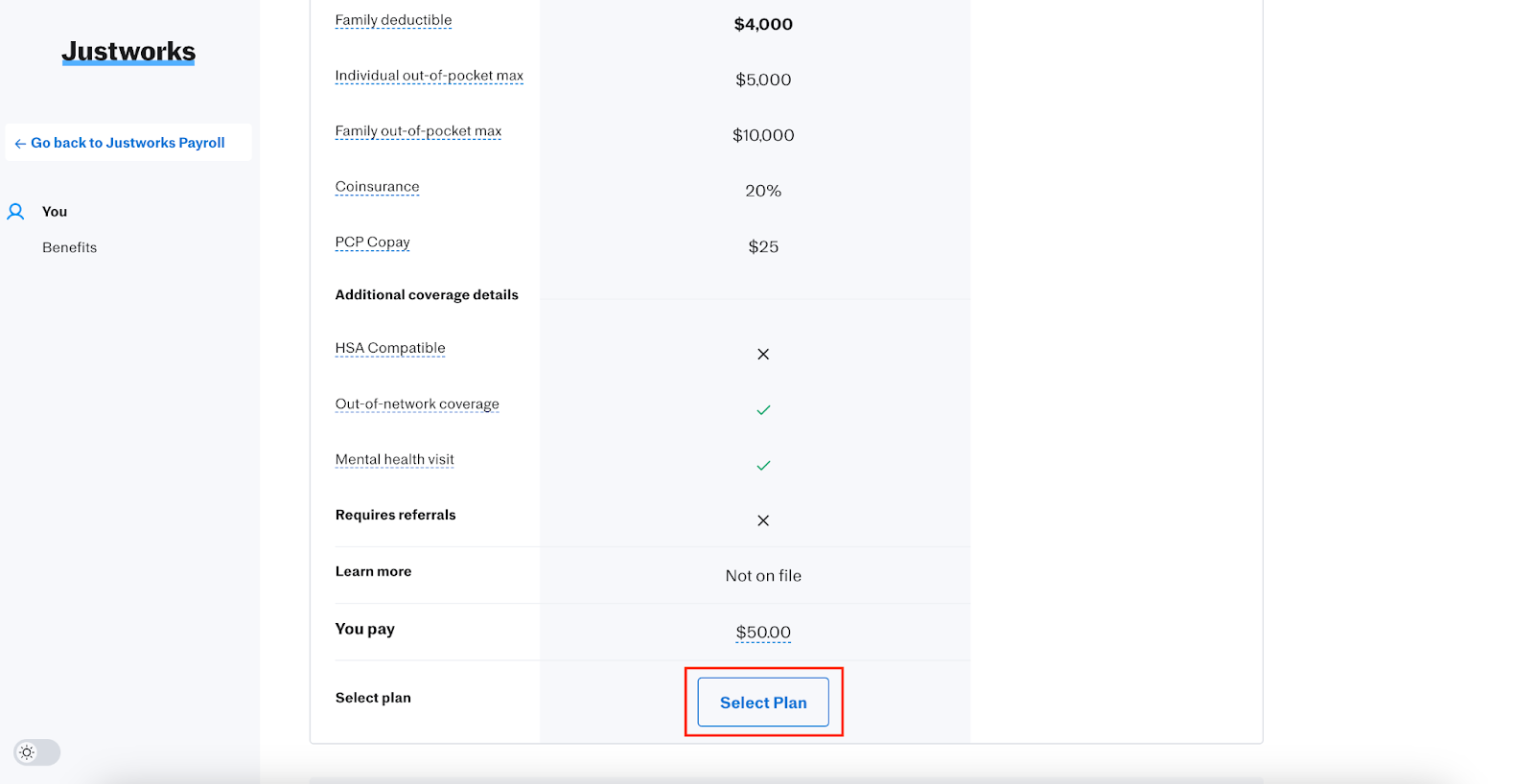Open the You sidebar section
1534x784 pixels.
coord(55,212)
